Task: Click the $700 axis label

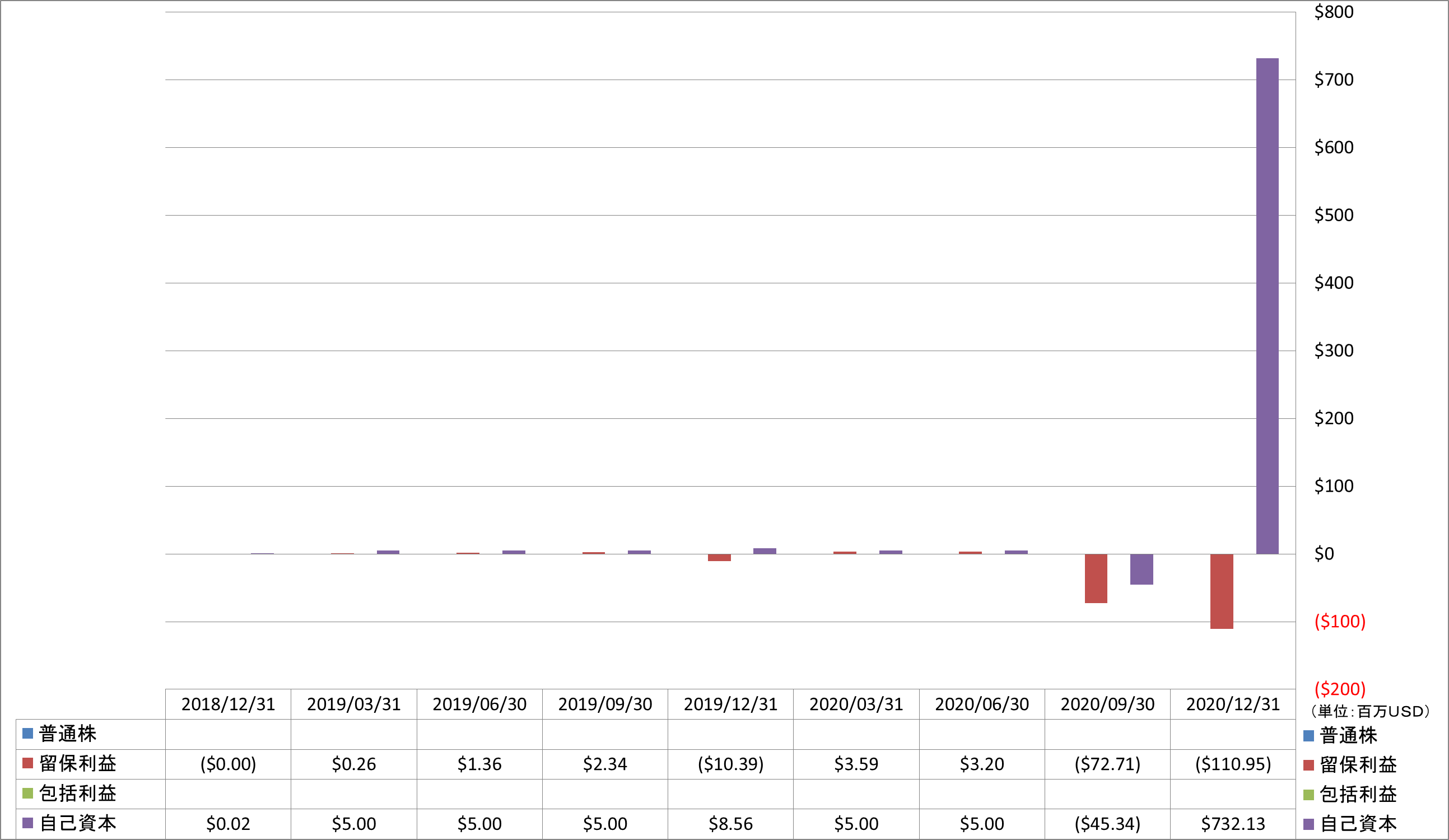Action: point(1334,80)
